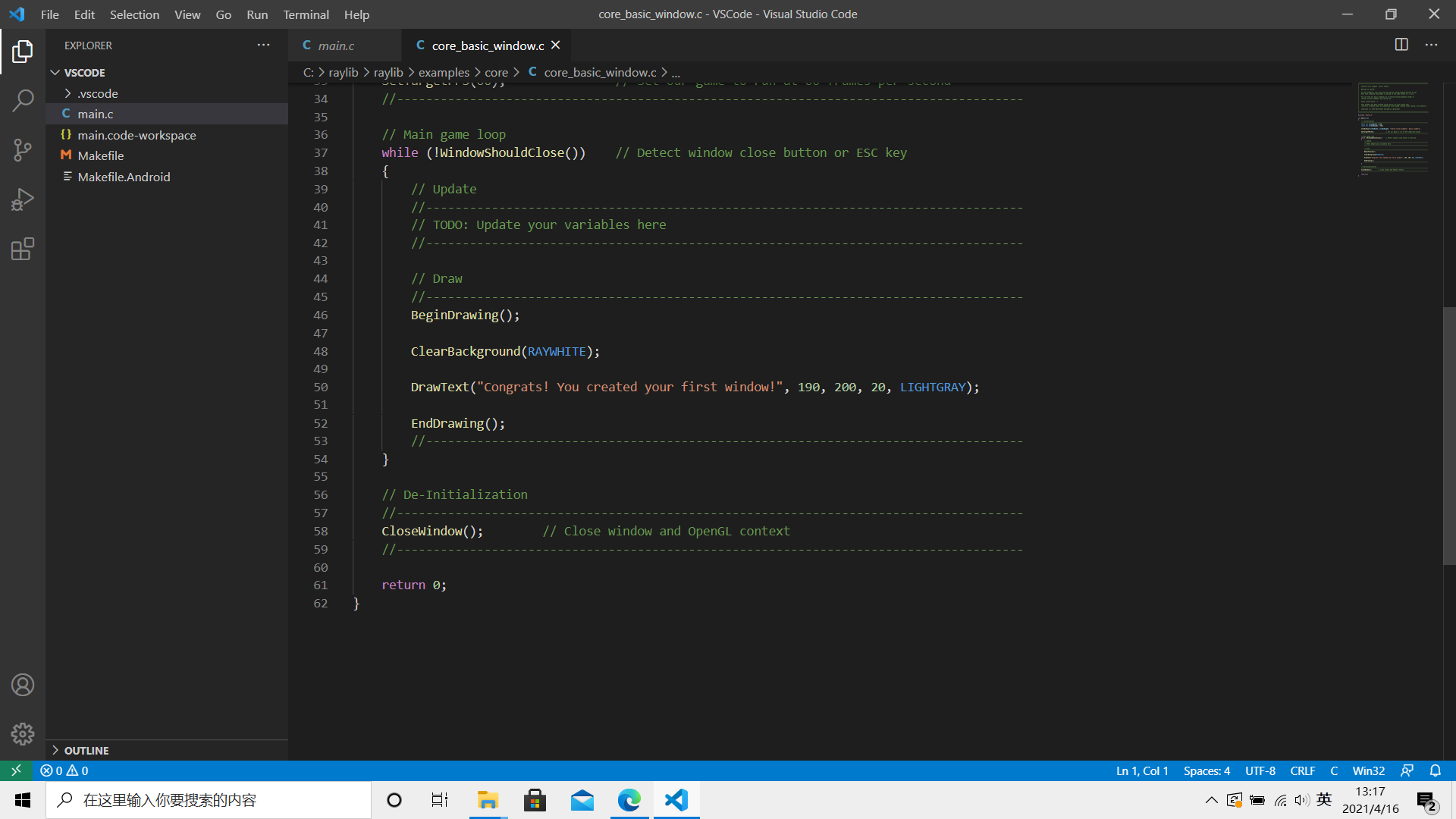Click the Spaces: 4 indentation setting
The height and width of the screenshot is (819, 1456).
(x=1206, y=770)
